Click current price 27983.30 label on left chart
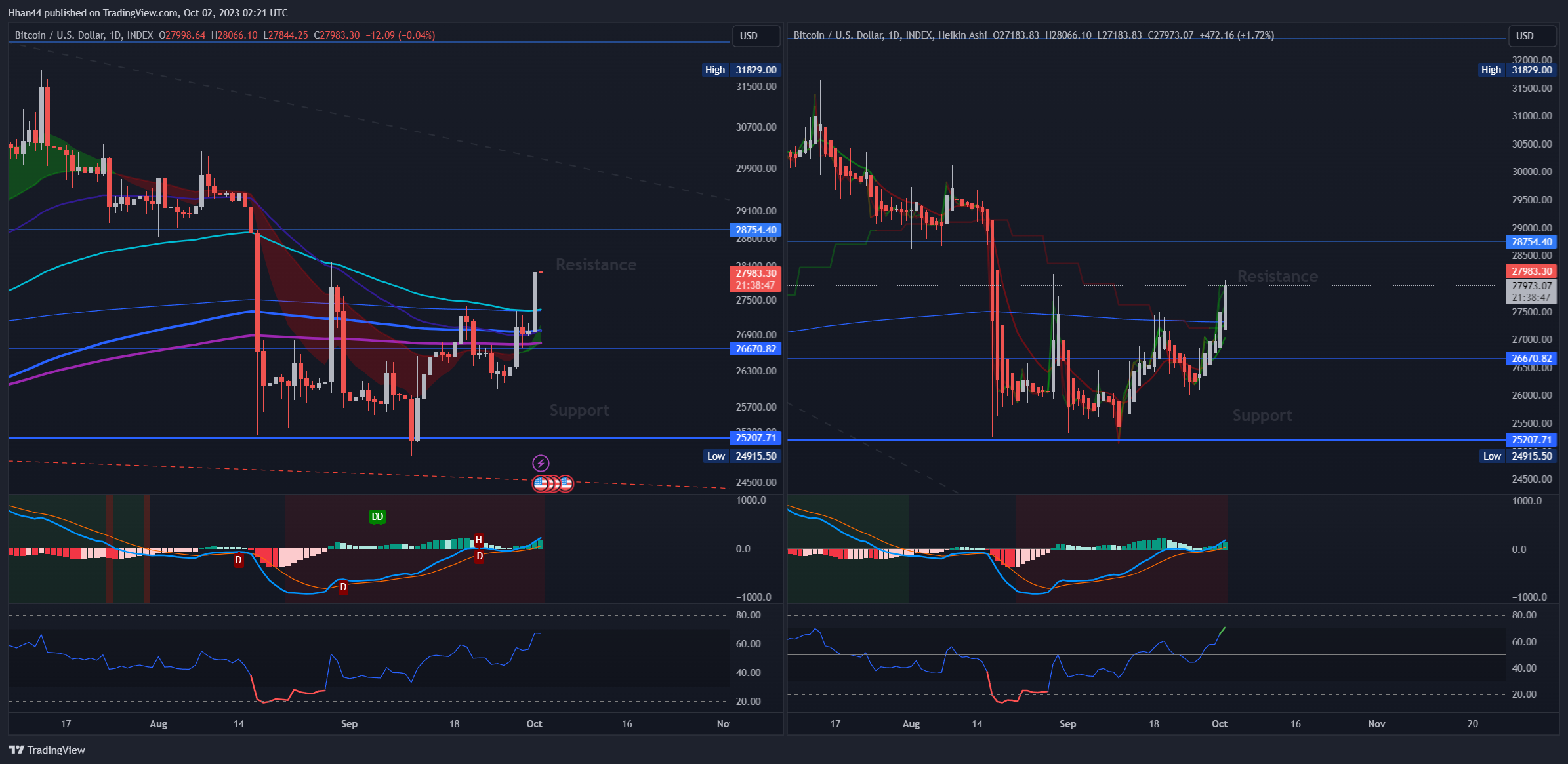 click(x=756, y=279)
